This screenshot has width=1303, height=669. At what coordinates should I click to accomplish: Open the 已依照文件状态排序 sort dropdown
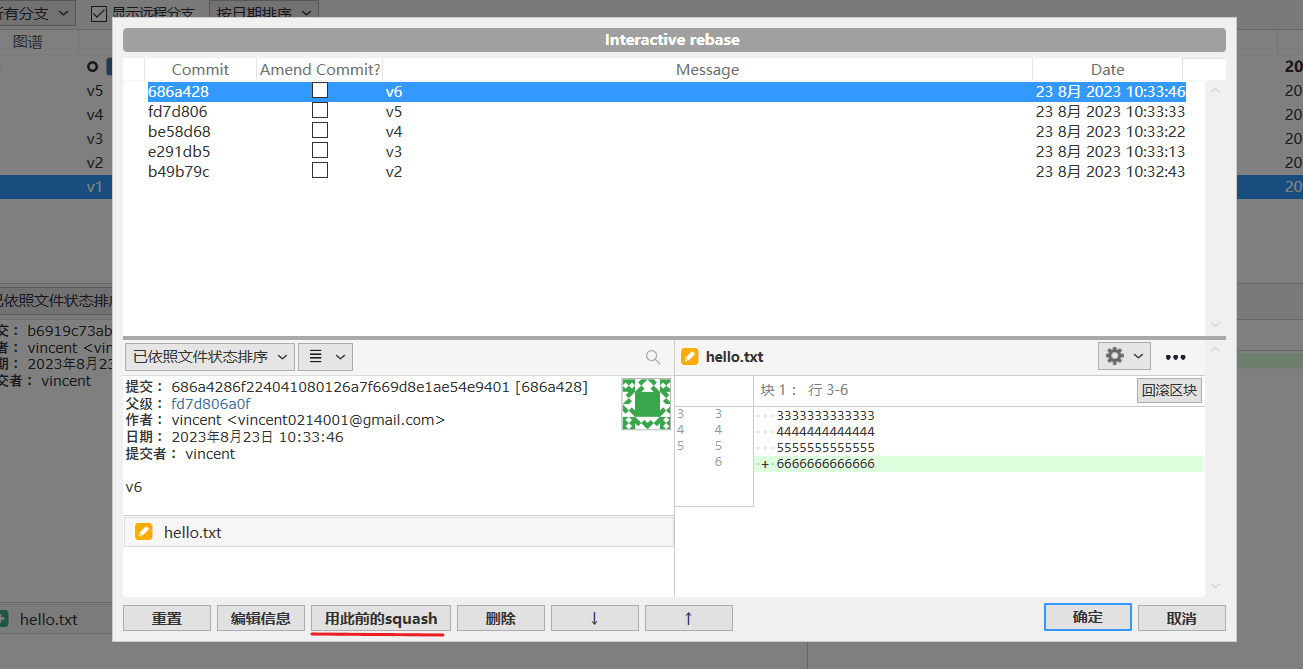210,357
